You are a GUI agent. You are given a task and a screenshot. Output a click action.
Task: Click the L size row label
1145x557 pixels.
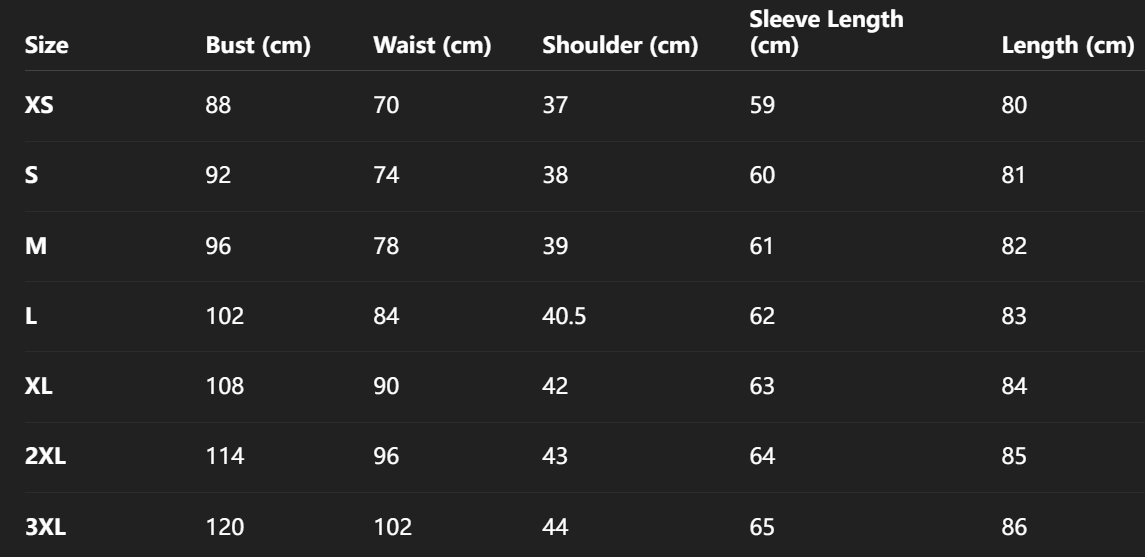tap(30, 315)
